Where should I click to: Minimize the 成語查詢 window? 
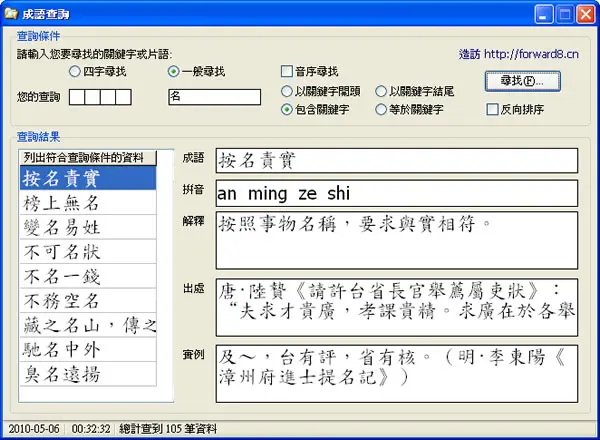coord(543,15)
